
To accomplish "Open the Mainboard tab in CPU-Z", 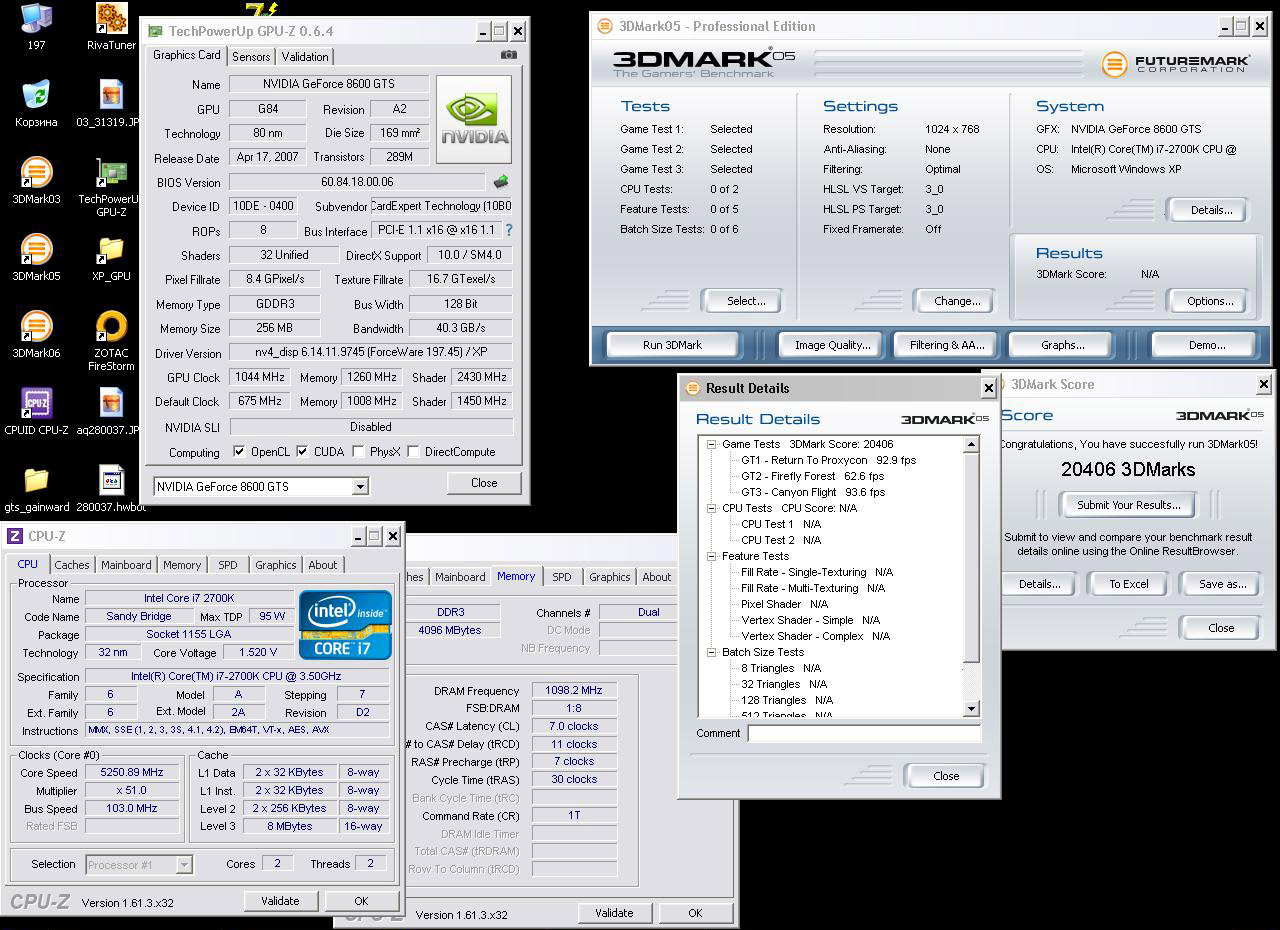I will coord(126,565).
